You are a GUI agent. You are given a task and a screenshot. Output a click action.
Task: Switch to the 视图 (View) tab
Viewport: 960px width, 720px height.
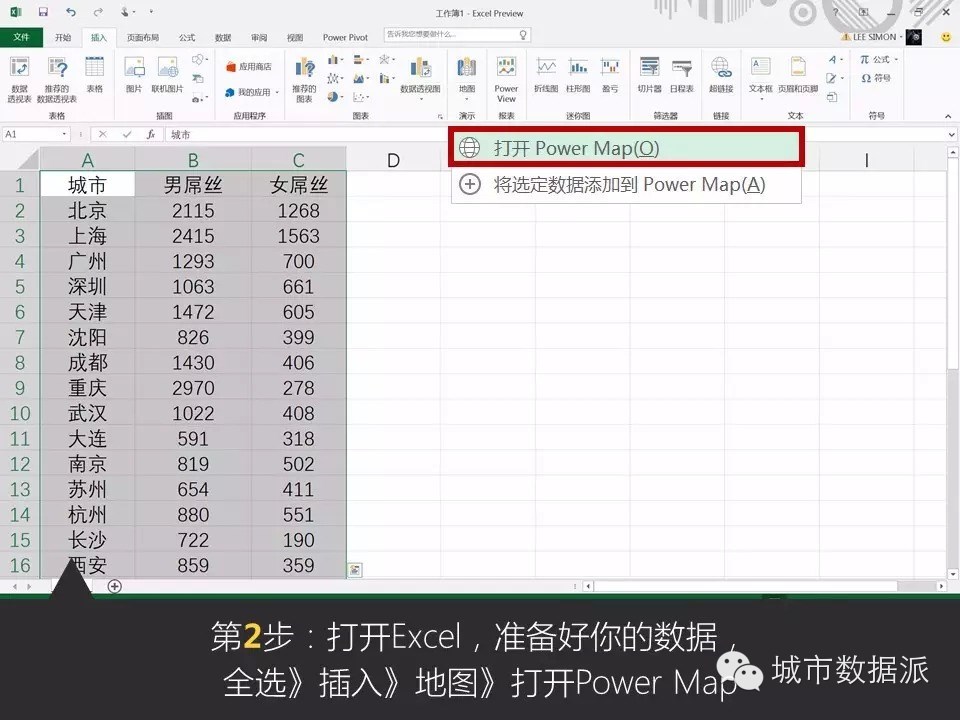295,37
